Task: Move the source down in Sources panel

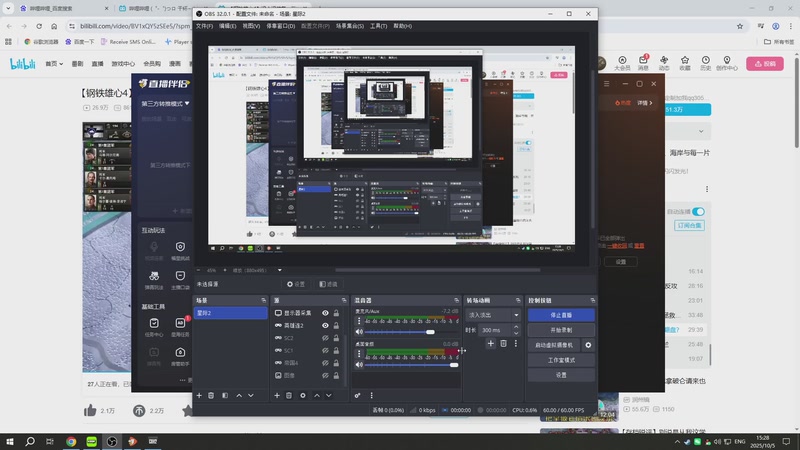Action: (329, 395)
